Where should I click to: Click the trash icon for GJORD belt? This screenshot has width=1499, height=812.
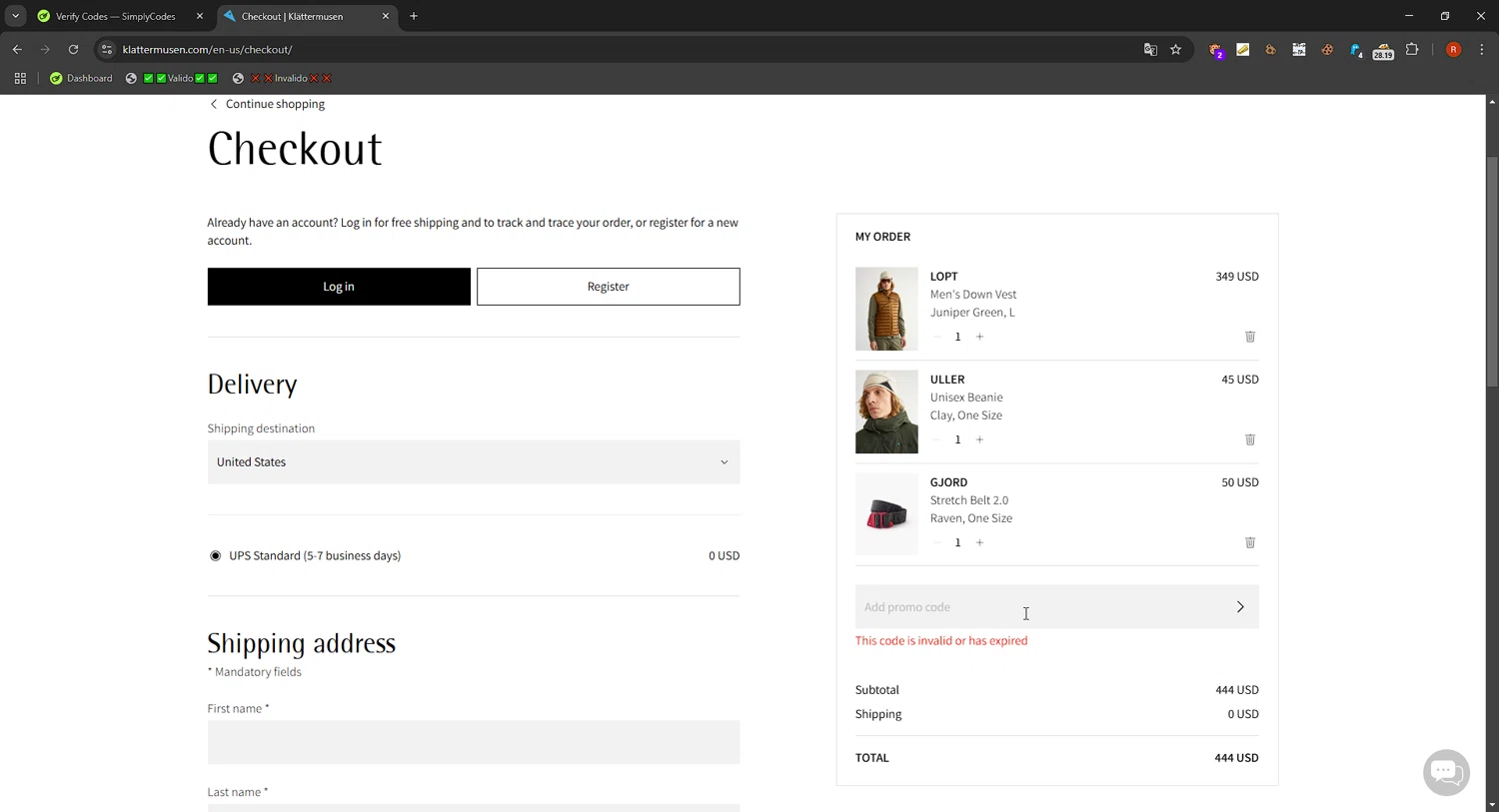(1249, 542)
